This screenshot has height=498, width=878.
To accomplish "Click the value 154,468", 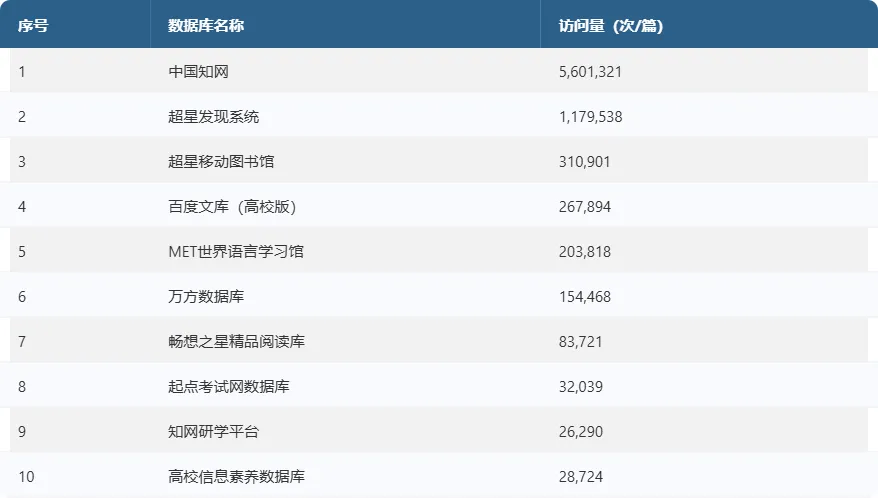I will click(x=585, y=297).
